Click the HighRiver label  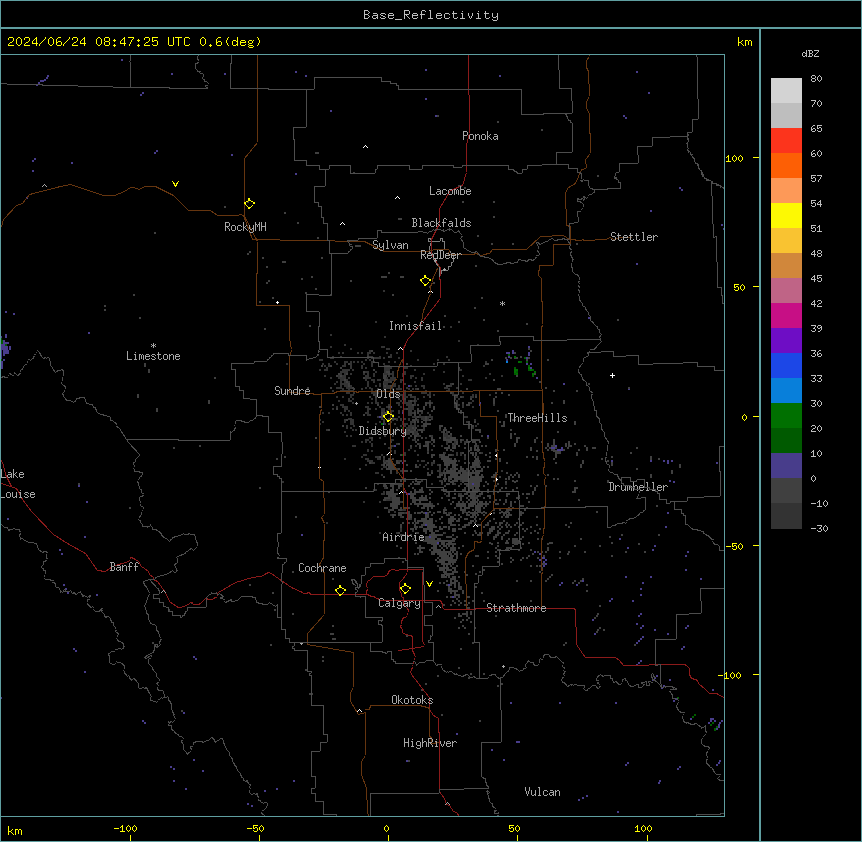point(430,743)
